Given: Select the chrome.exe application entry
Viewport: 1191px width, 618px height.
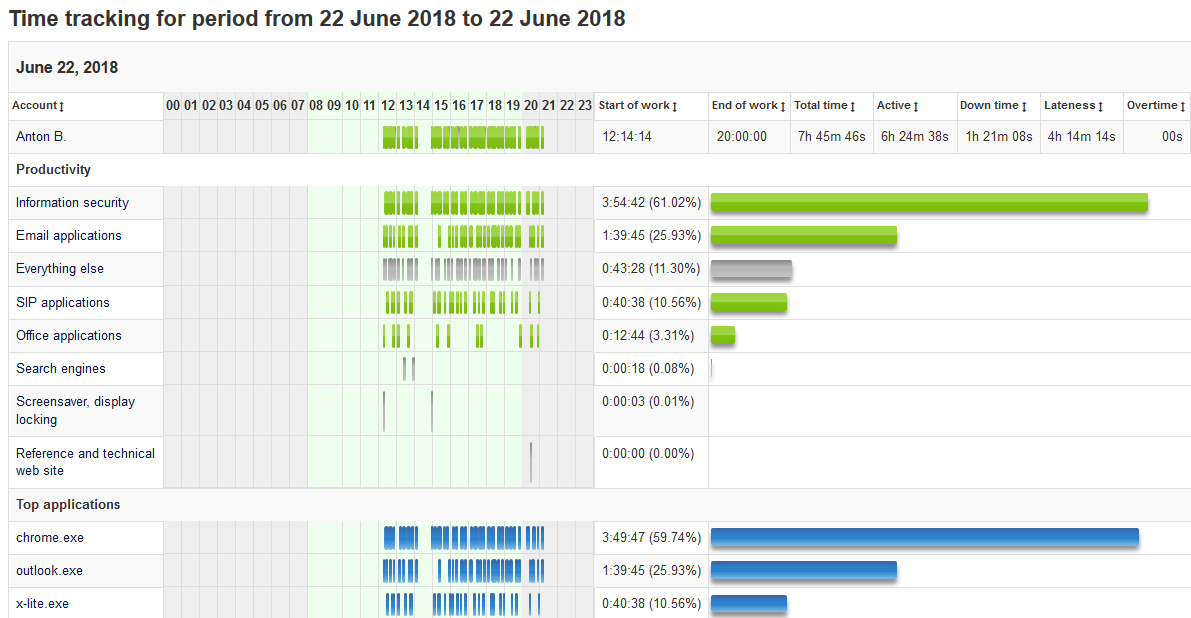Looking at the screenshot, I should pos(50,538).
